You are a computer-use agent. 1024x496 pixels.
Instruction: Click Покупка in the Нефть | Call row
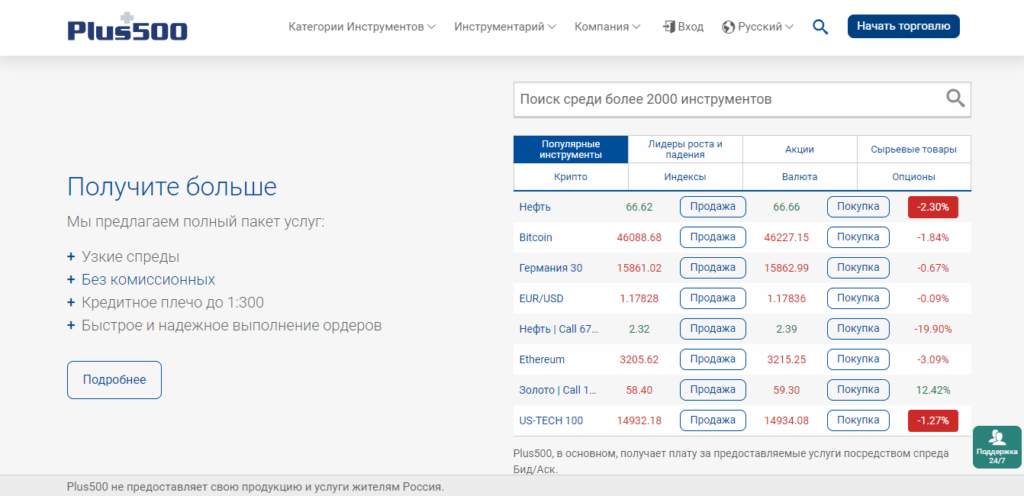pos(858,329)
